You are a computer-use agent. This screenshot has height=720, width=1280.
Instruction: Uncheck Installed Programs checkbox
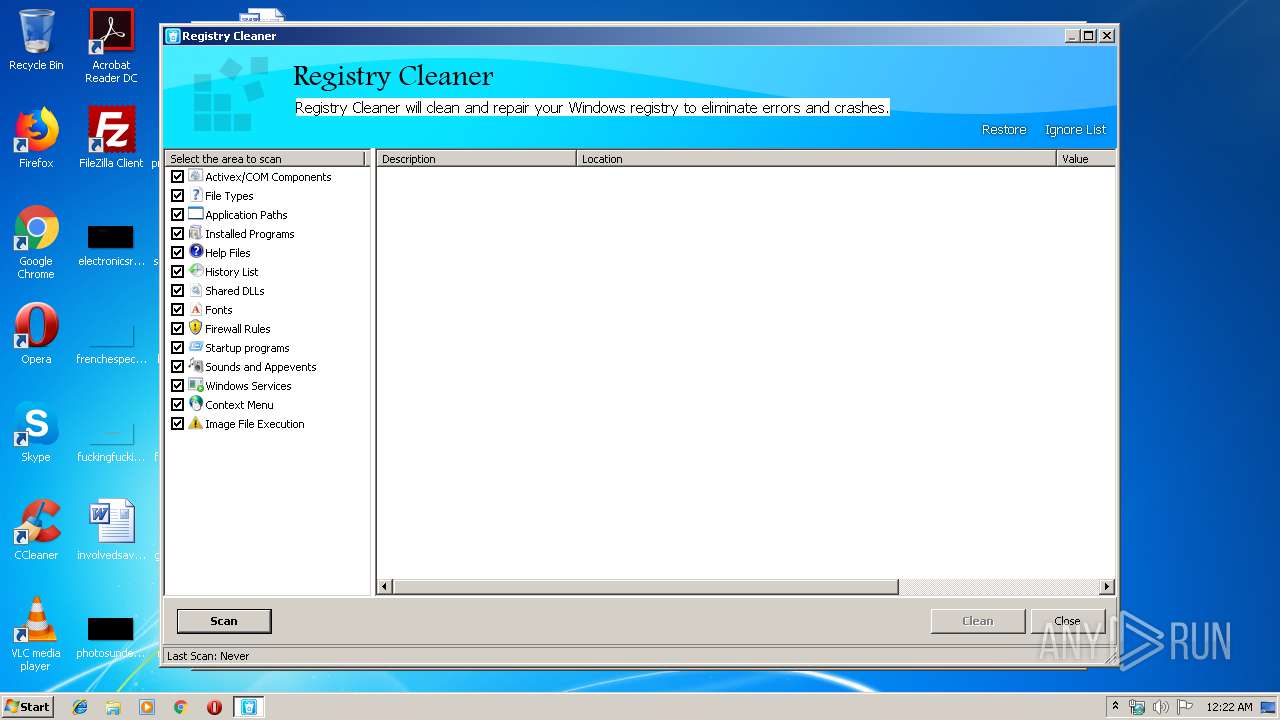[177, 233]
